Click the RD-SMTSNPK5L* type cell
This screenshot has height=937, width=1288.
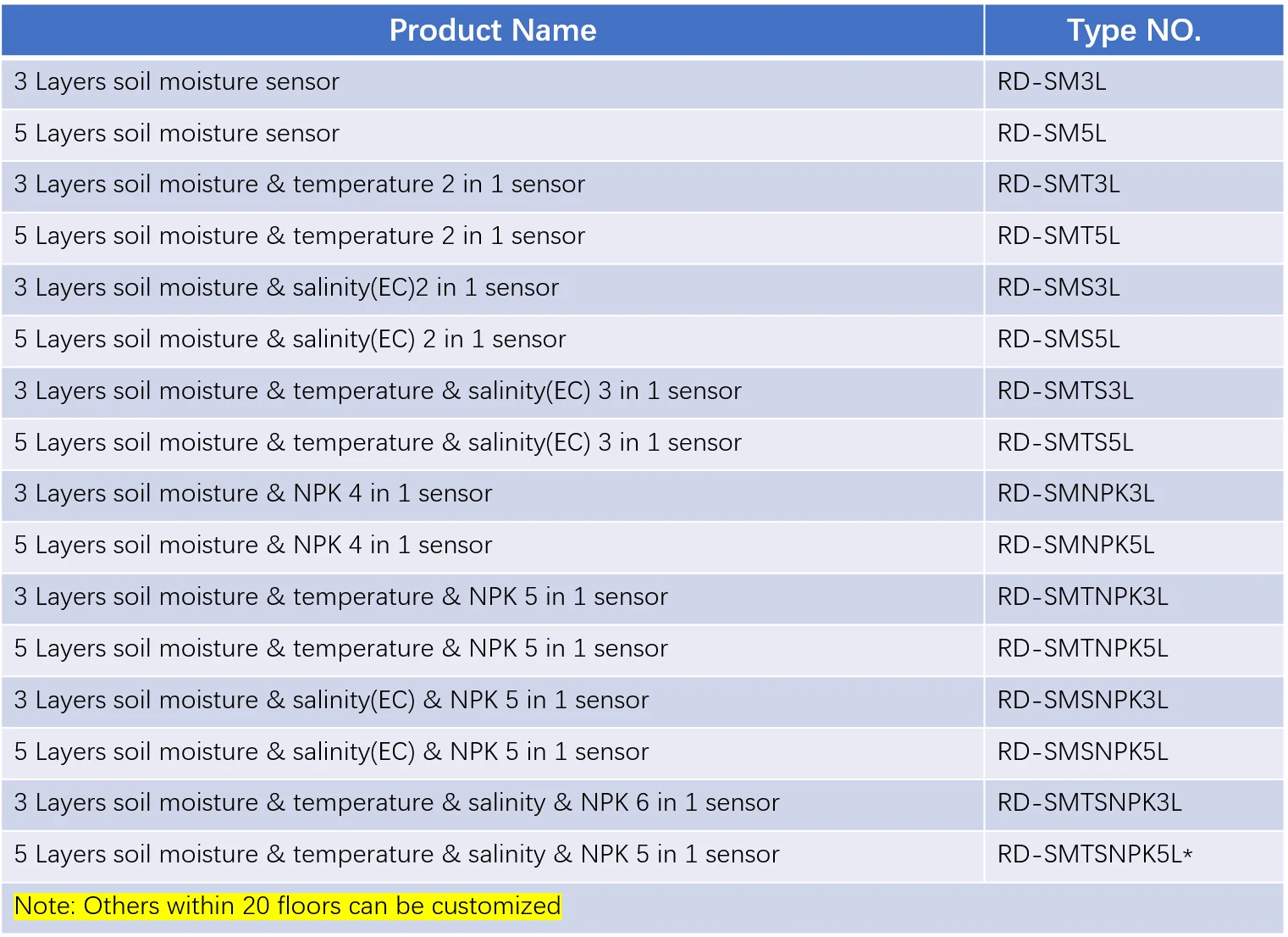click(1094, 855)
